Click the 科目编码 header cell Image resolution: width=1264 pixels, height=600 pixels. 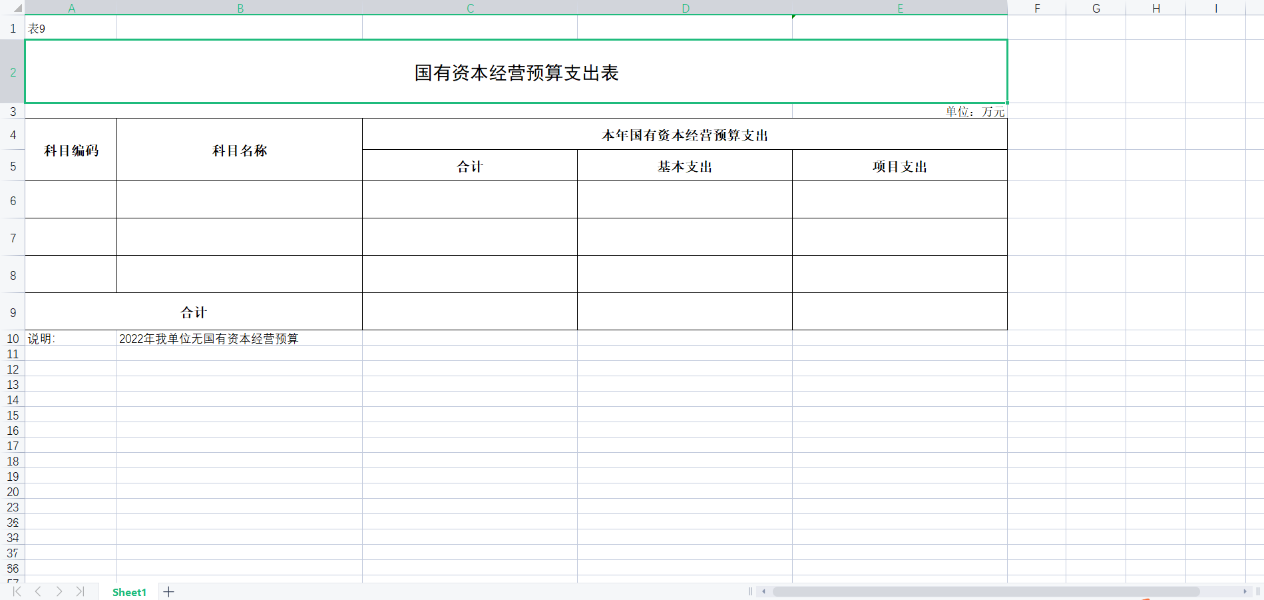70,149
